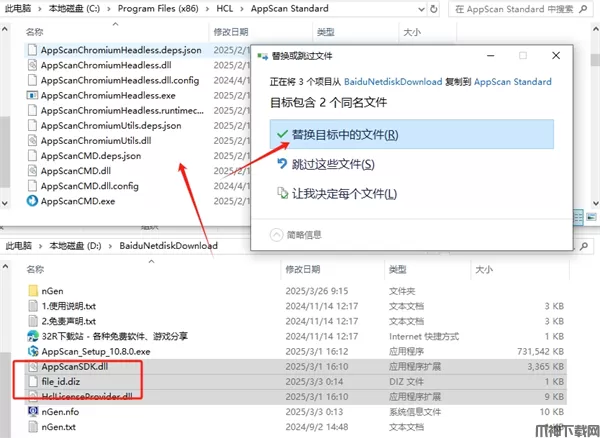The width and height of the screenshot is (600, 438).
Task: Click the 1.使用说明.txt document icon
Action: pos(33,306)
